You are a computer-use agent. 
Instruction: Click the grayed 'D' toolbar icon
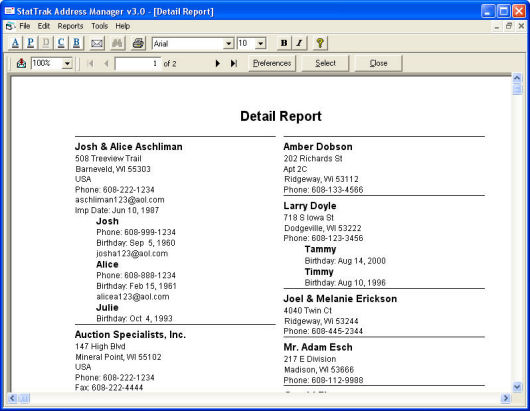coord(46,43)
